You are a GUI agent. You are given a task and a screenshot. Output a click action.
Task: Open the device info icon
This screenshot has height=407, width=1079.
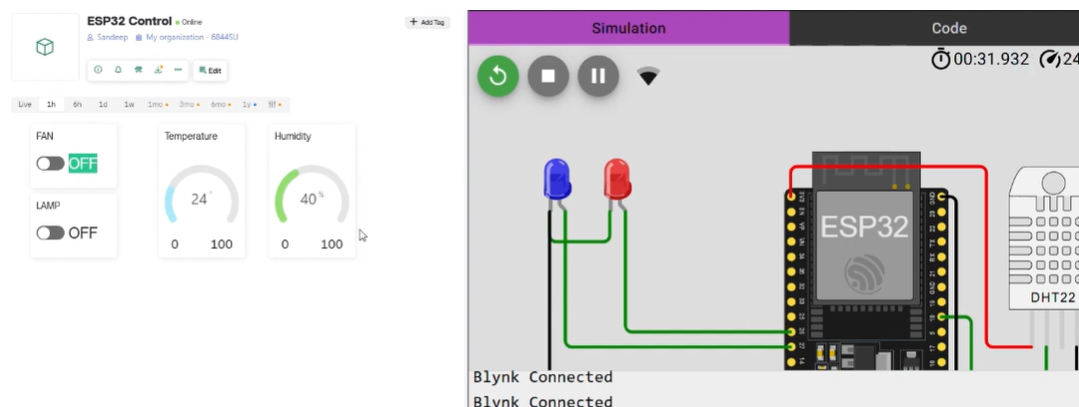pos(98,70)
